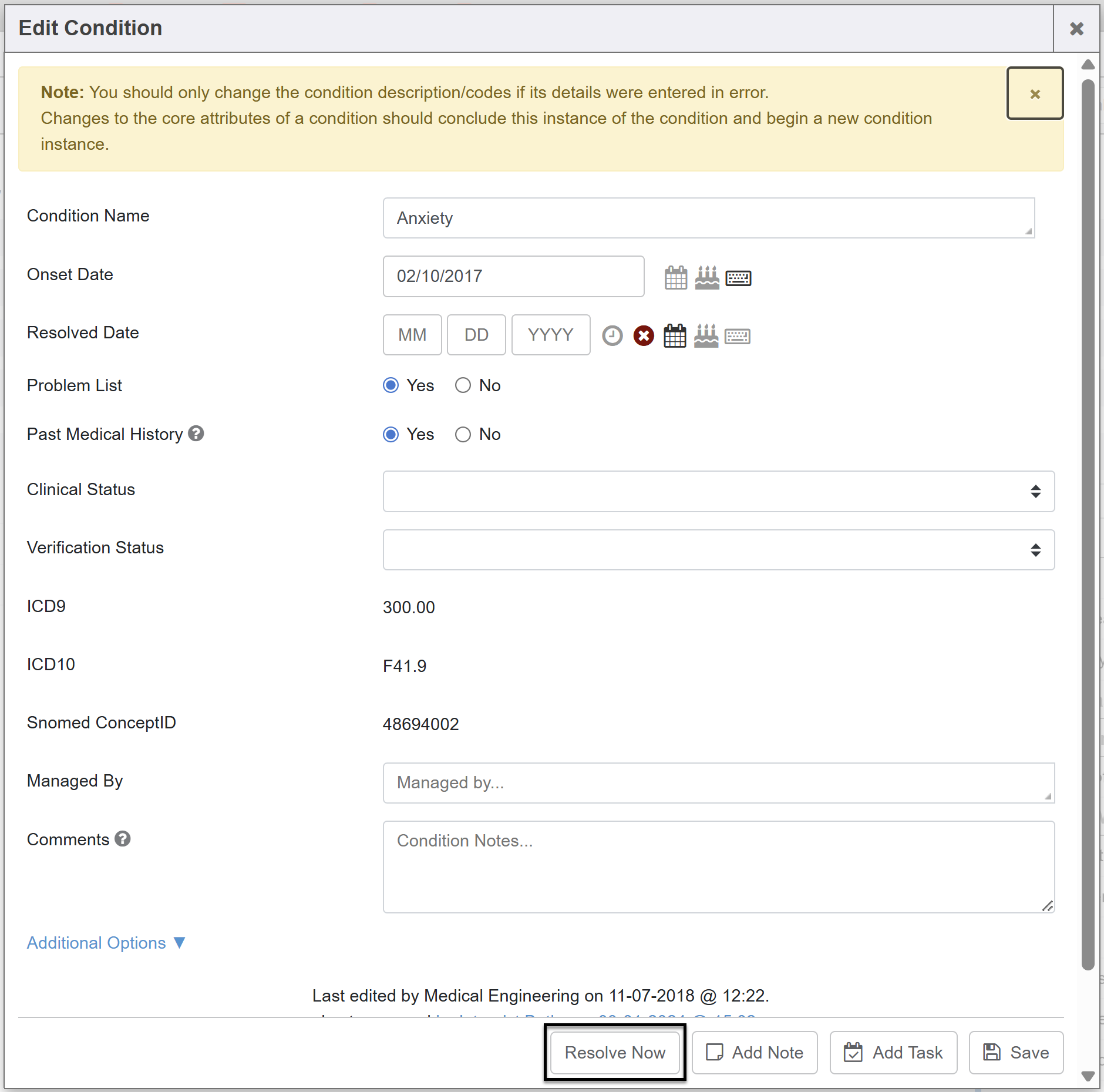
Task: Click the Add Note button
Action: tap(755, 1052)
